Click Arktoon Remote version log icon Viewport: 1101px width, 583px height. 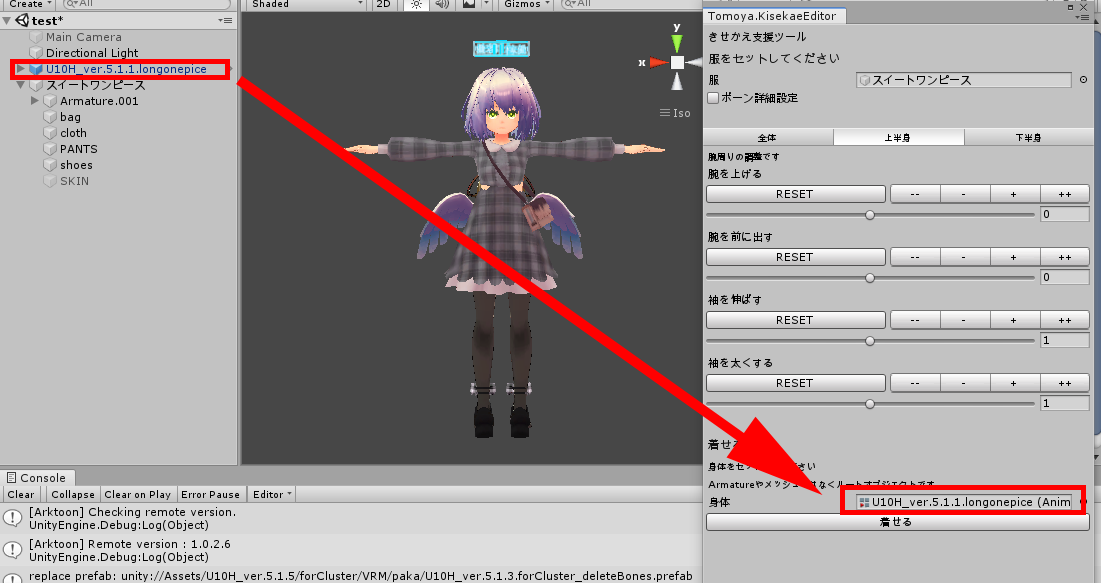click(13, 550)
